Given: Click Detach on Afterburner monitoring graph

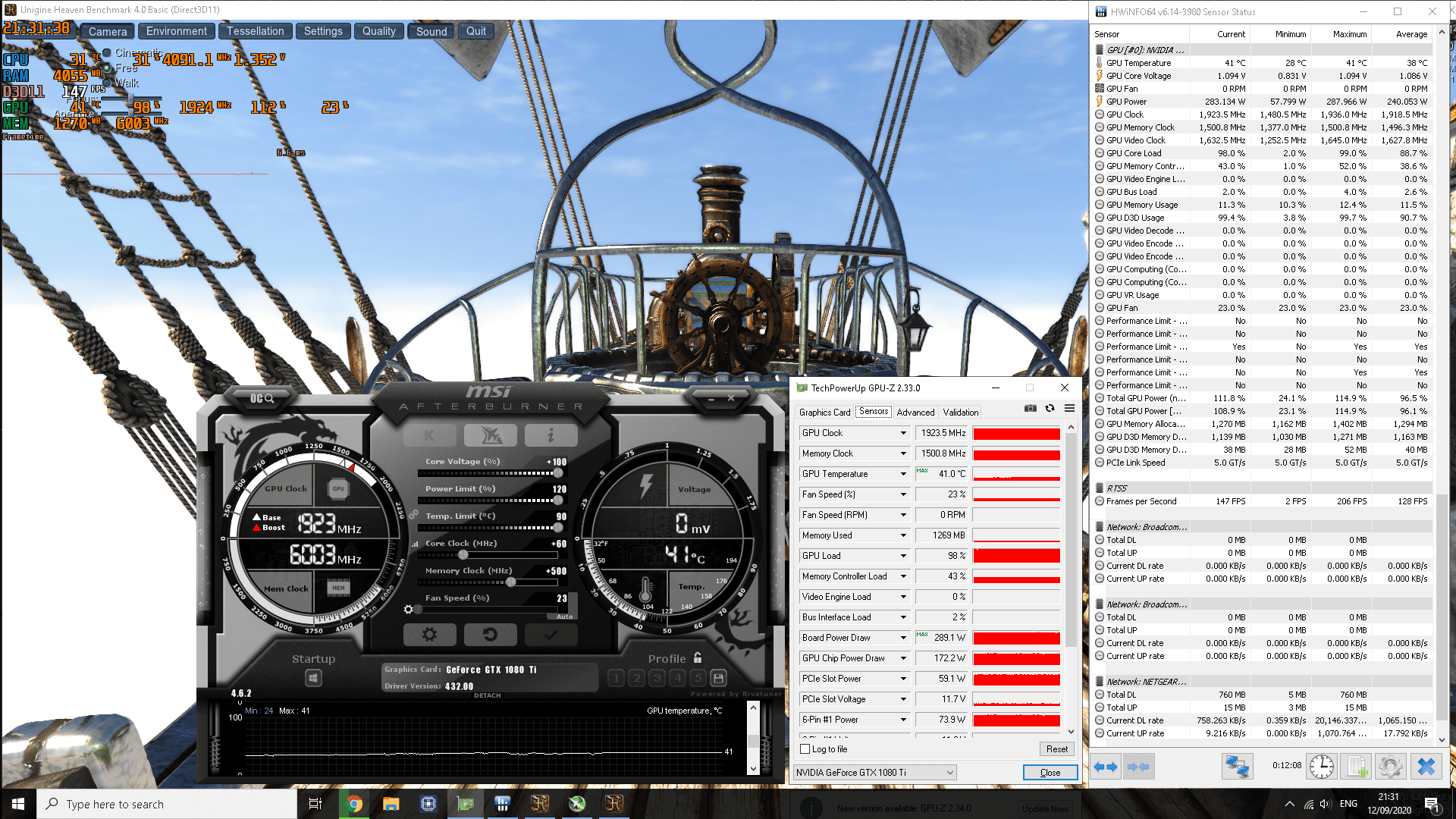Looking at the screenshot, I should tap(488, 695).
